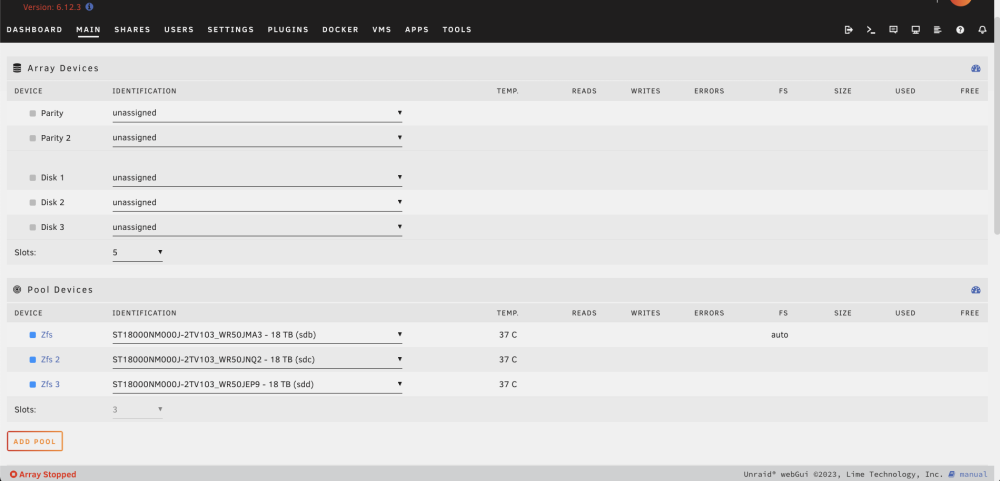The width and height of the screenshot is (1000, 481).
Task: Click the Array Devices database icon
Action: [x=17, y=68]
